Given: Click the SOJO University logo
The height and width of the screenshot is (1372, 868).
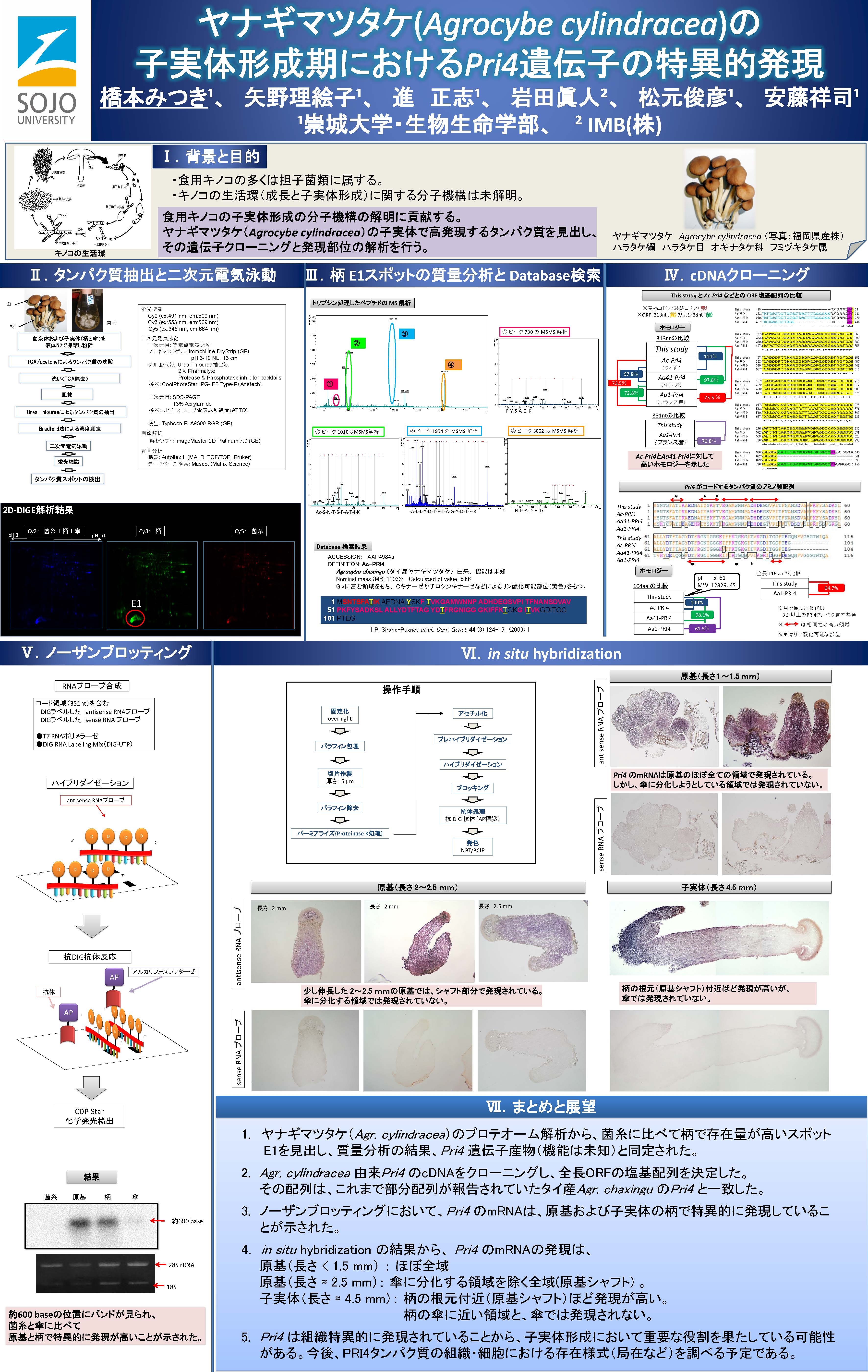Looking at the screenshot, I should pos(47,71).
